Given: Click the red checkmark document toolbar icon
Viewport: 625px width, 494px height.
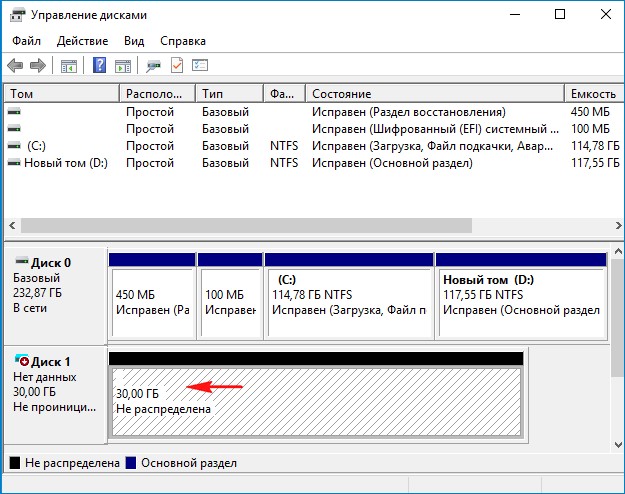Looking at the screenshot, I should [177, 65].
